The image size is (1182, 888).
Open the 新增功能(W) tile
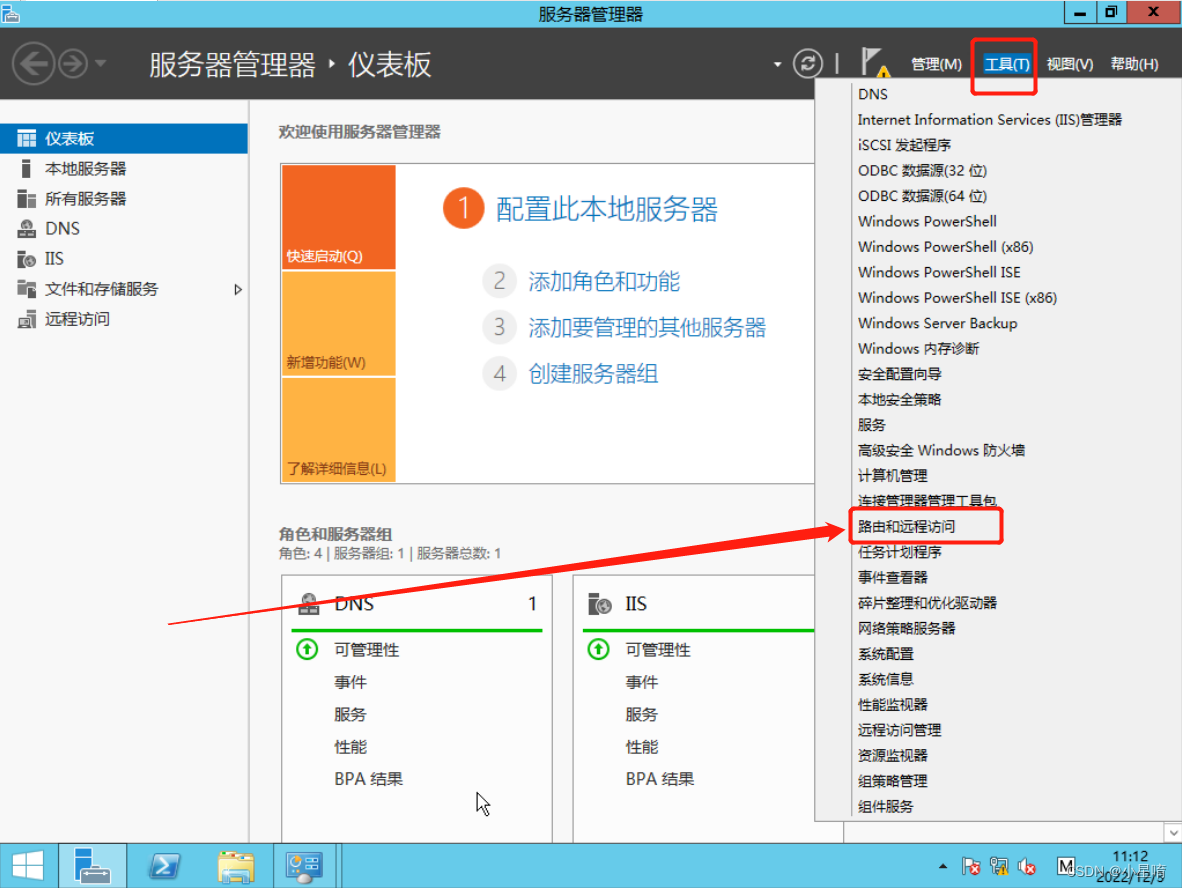click(x=338, y=323)
